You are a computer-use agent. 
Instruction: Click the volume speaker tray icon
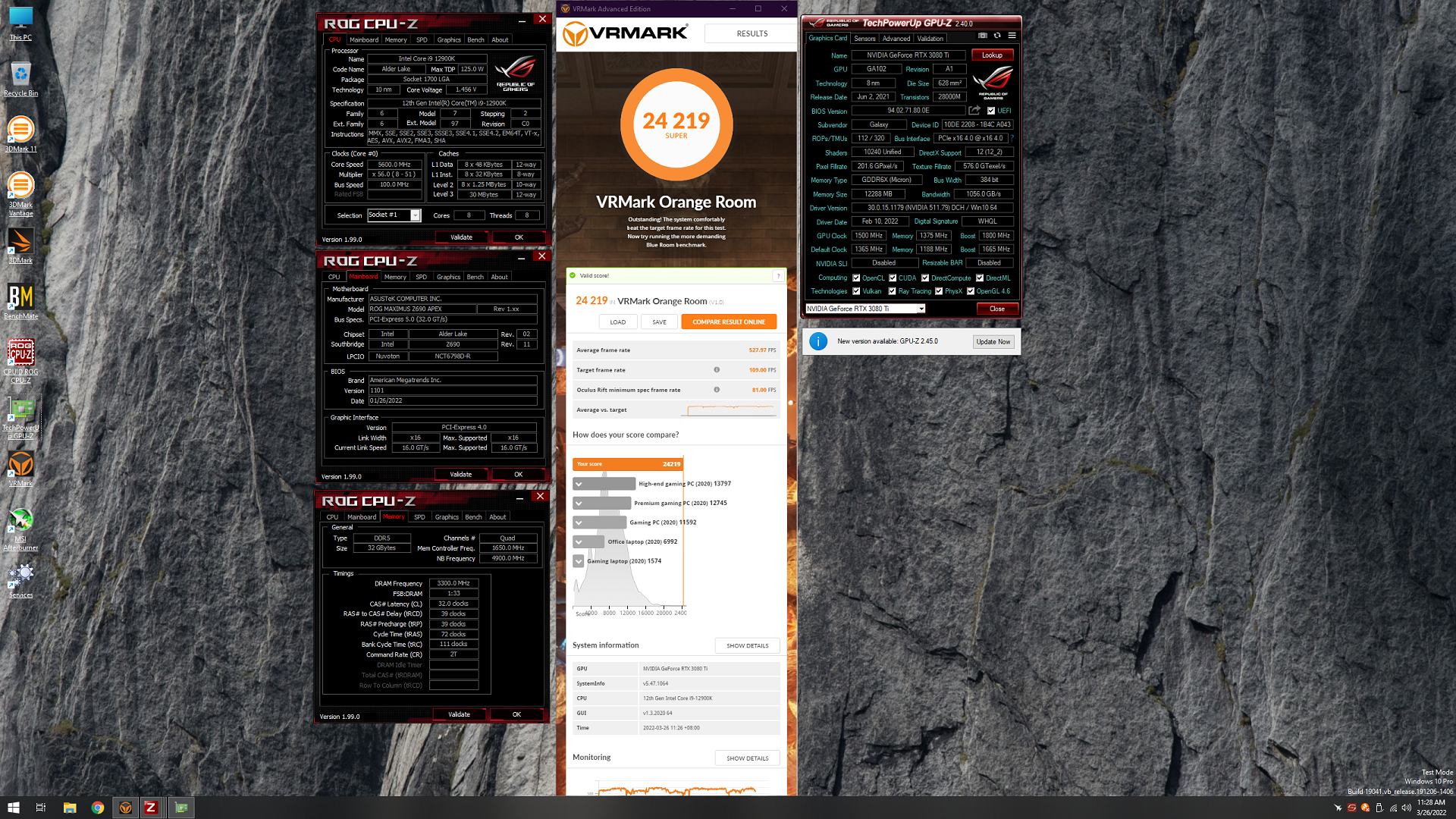[1406, 808]
